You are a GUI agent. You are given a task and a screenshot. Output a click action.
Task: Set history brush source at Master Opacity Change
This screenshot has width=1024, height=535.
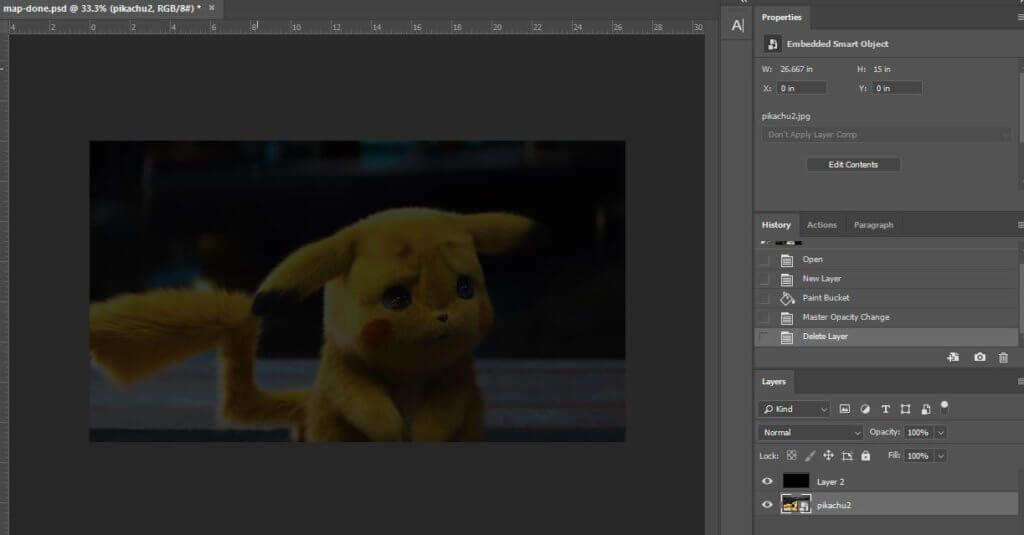(764, 317)
